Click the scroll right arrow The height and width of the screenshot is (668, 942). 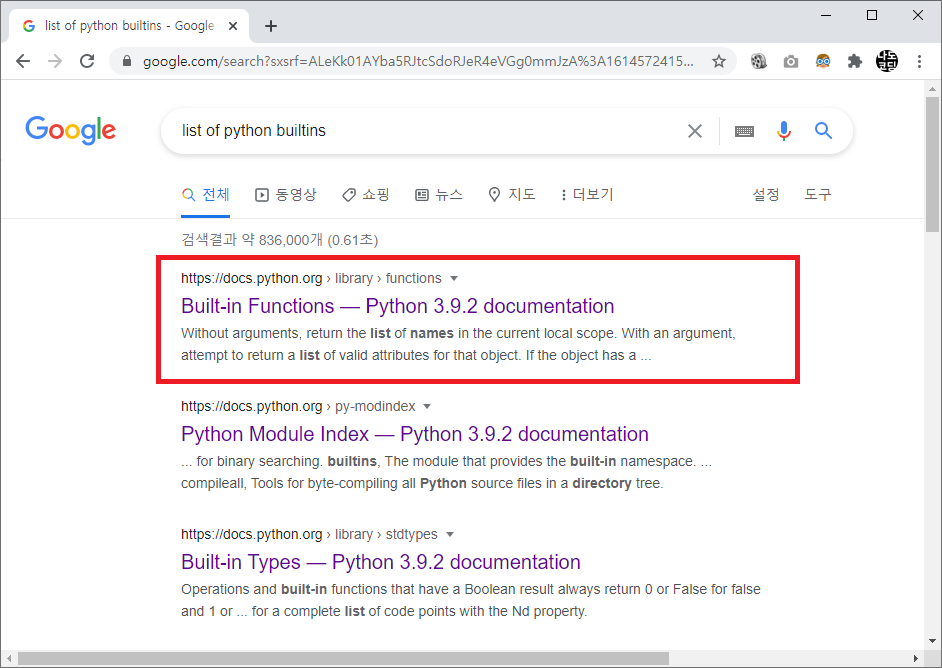coord(916,658)
